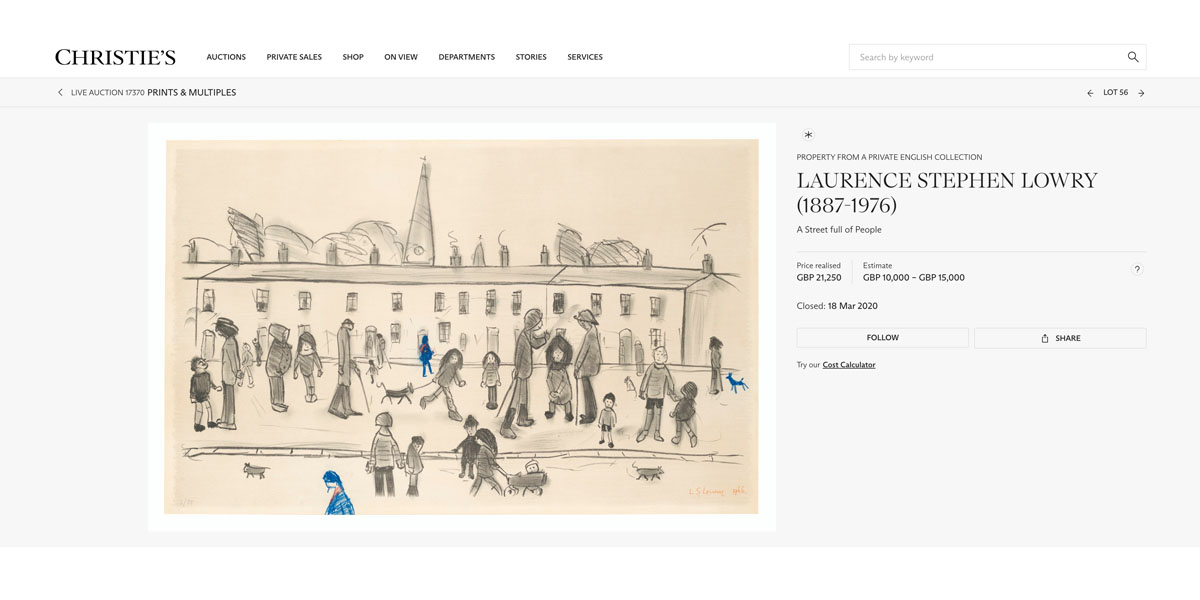Open the Services menu
The height and width of the screenshot is (600, 1200).
pos(585,57)
